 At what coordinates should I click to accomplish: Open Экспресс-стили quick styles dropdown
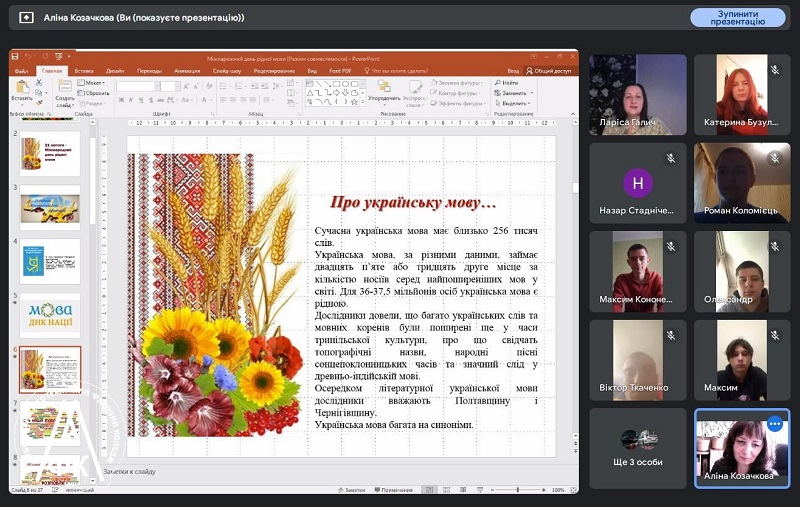click(x=414, y=93)
